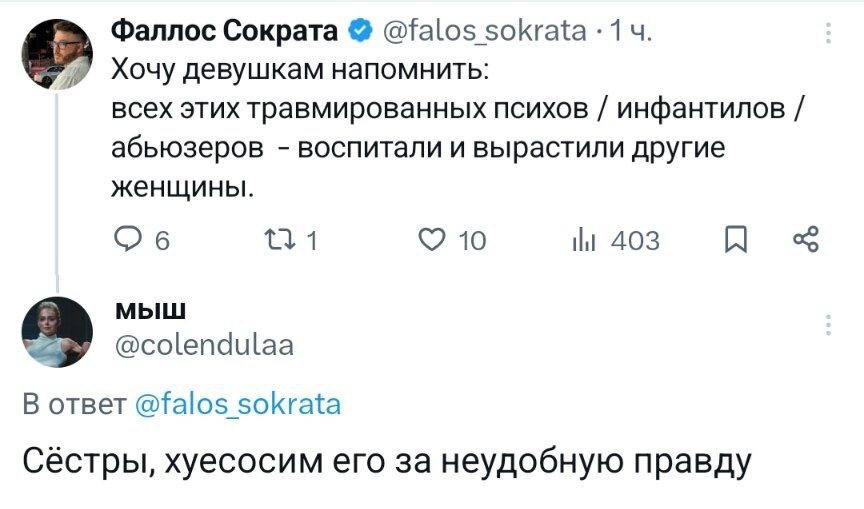Screen dimensions: 864x509
Task: Open more options on мыш's reply
Action: (x=828, y=325)
